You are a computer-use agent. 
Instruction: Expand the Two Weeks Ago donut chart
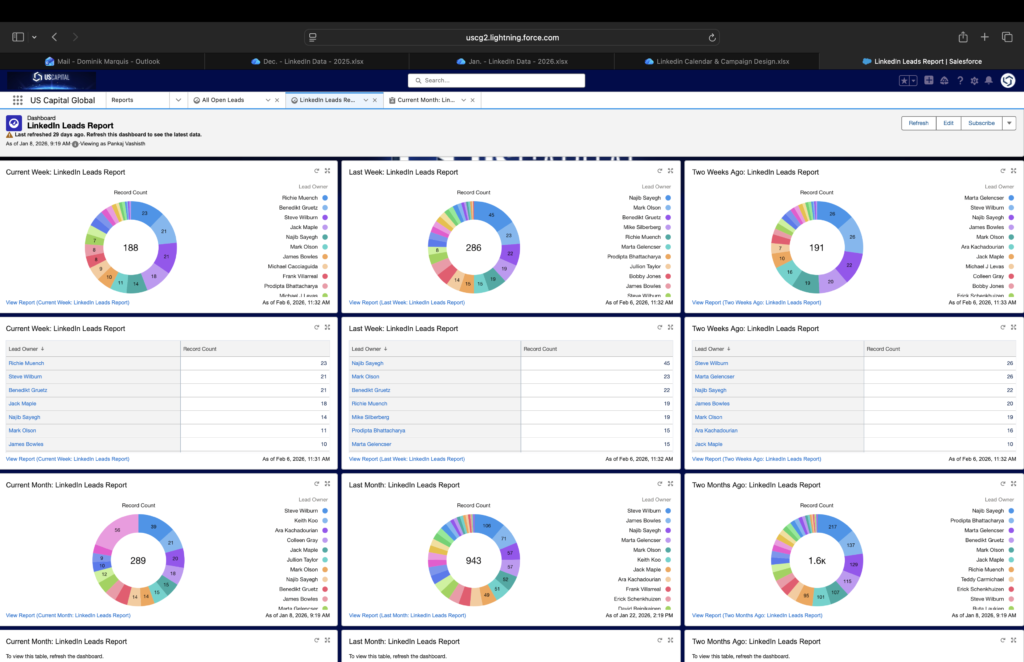(1013, 171)
